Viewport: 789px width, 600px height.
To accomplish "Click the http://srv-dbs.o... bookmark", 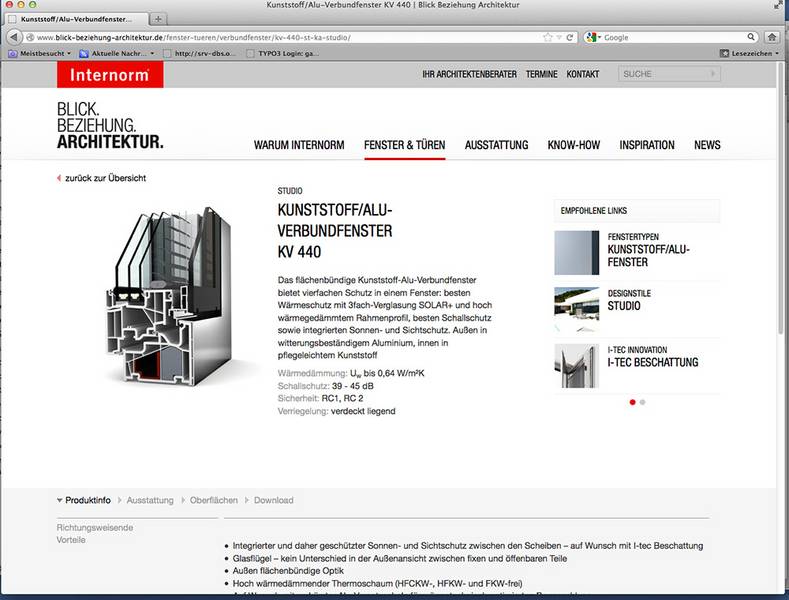I will 199,53.
